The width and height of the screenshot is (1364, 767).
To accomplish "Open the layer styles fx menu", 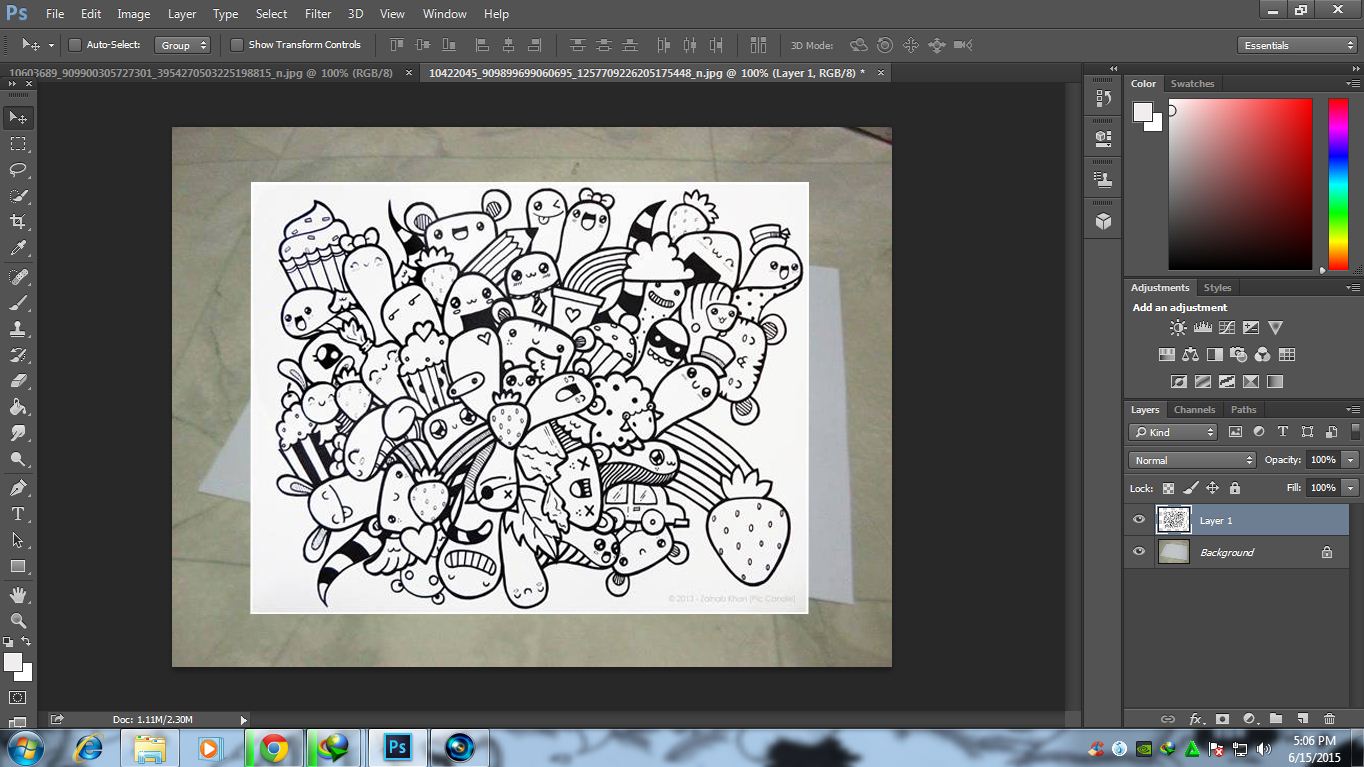I will (x=1195, y=719).
